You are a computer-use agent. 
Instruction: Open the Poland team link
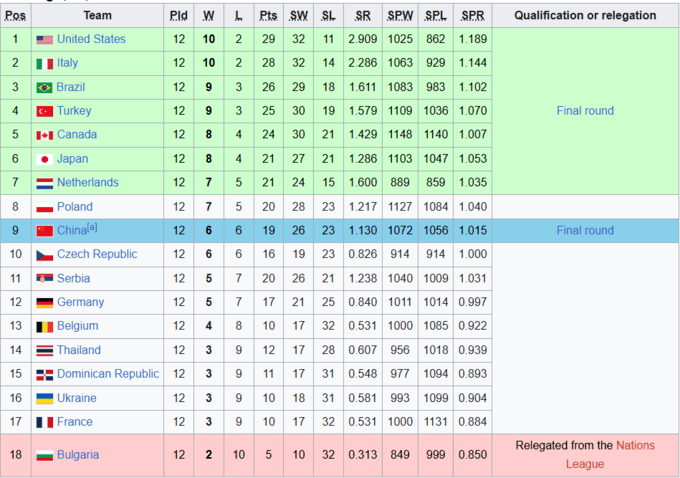click(75, 206)
